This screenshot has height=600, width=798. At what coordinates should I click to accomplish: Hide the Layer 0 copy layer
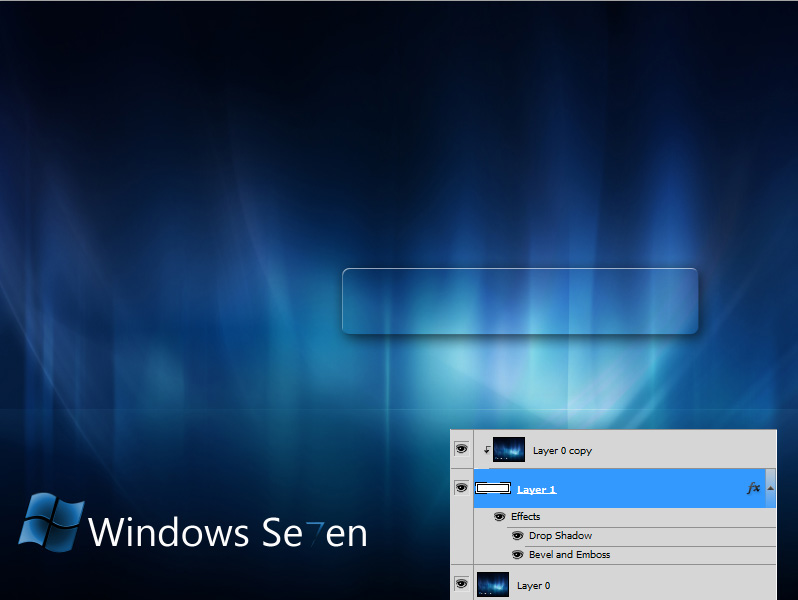point(462,449)
